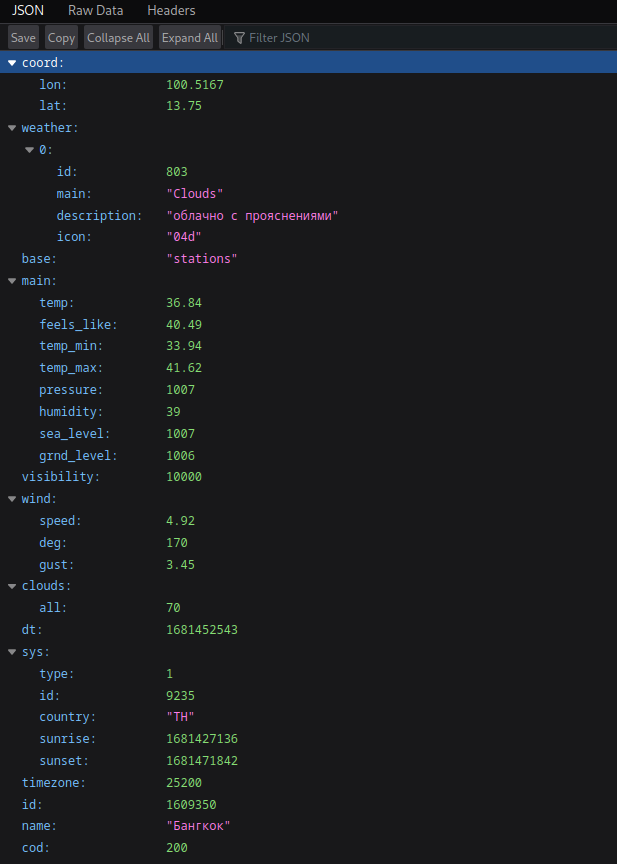Collapse the wind node arrow
Viewport: 617px width, 864px height.
pos(12,499)
